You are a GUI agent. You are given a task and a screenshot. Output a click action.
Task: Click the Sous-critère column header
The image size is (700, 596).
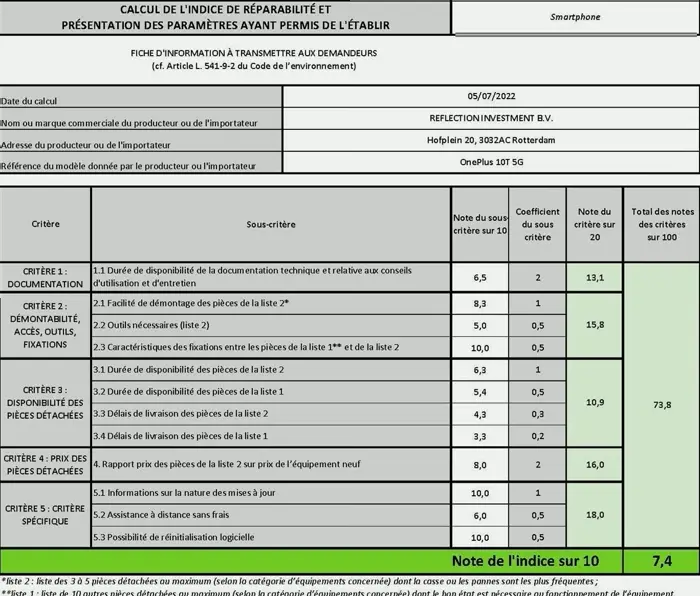270,224
